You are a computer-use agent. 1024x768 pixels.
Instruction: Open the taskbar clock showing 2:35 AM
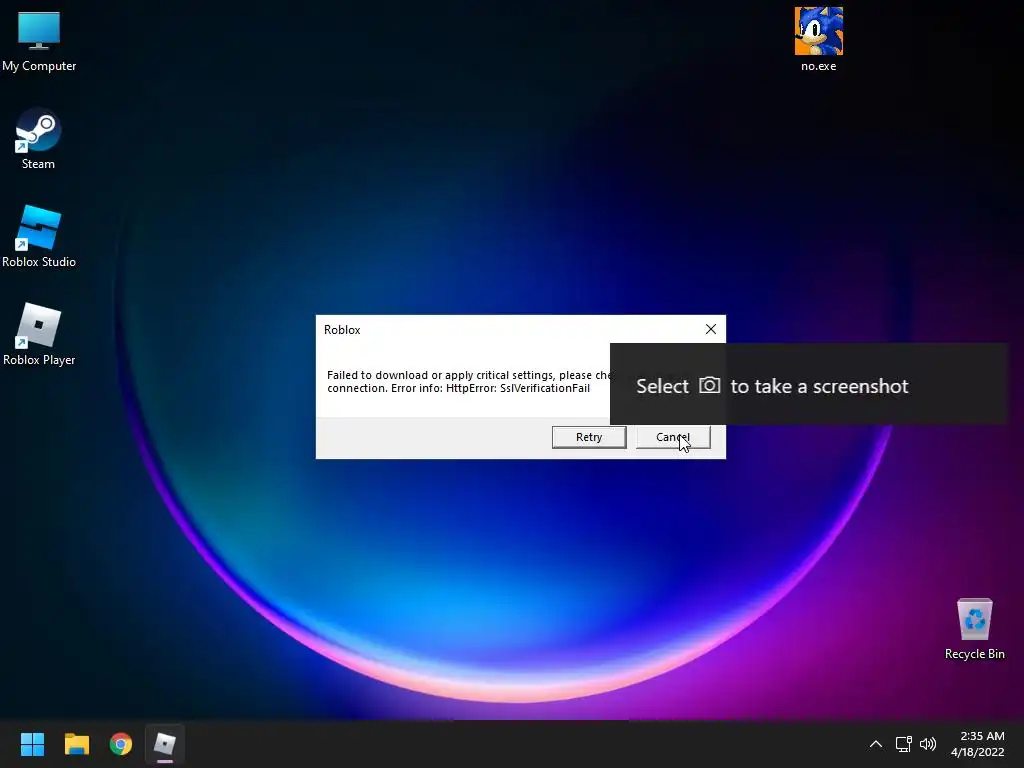coord(982,736)
